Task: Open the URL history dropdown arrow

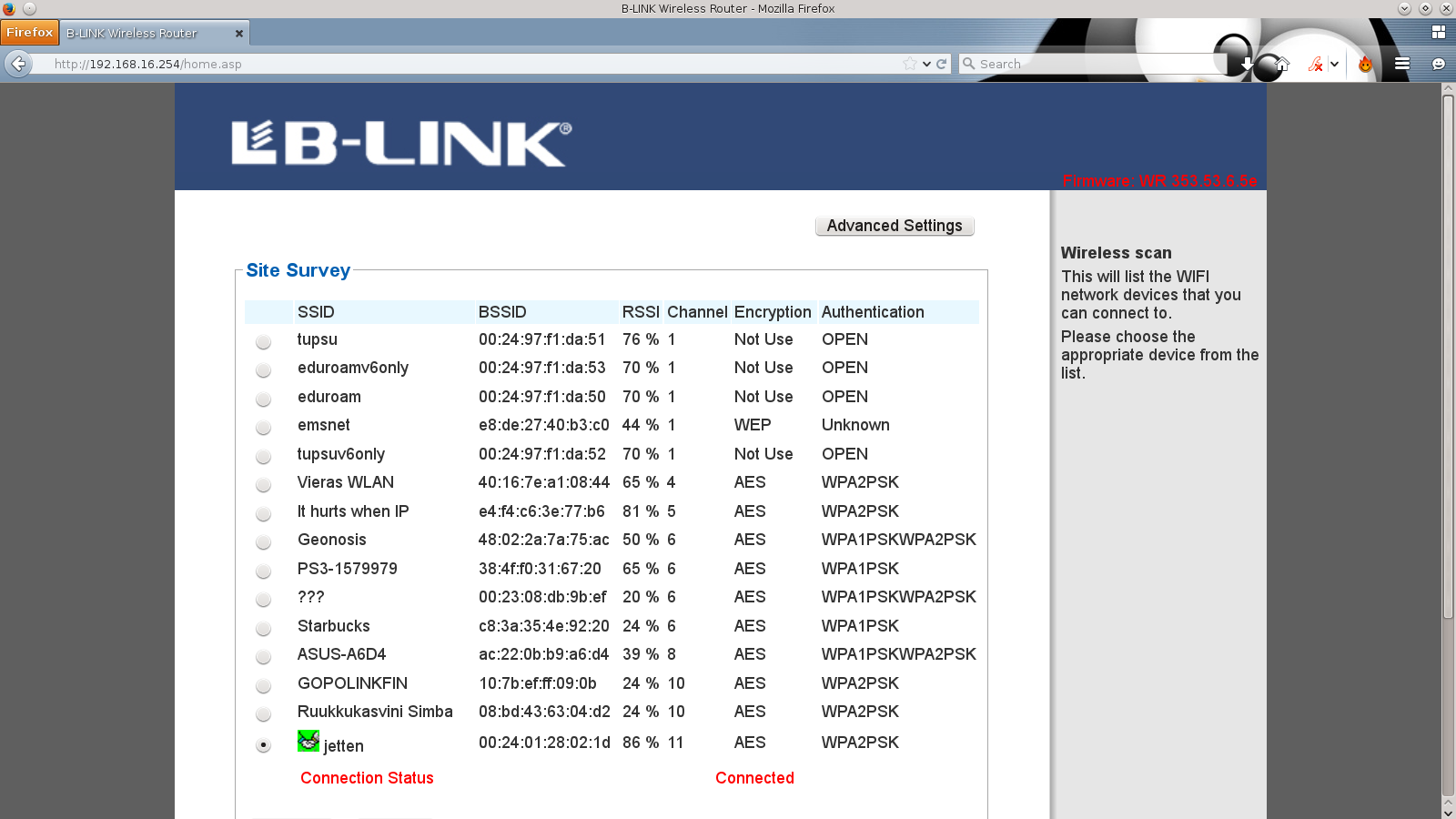Action: [926, 64]
